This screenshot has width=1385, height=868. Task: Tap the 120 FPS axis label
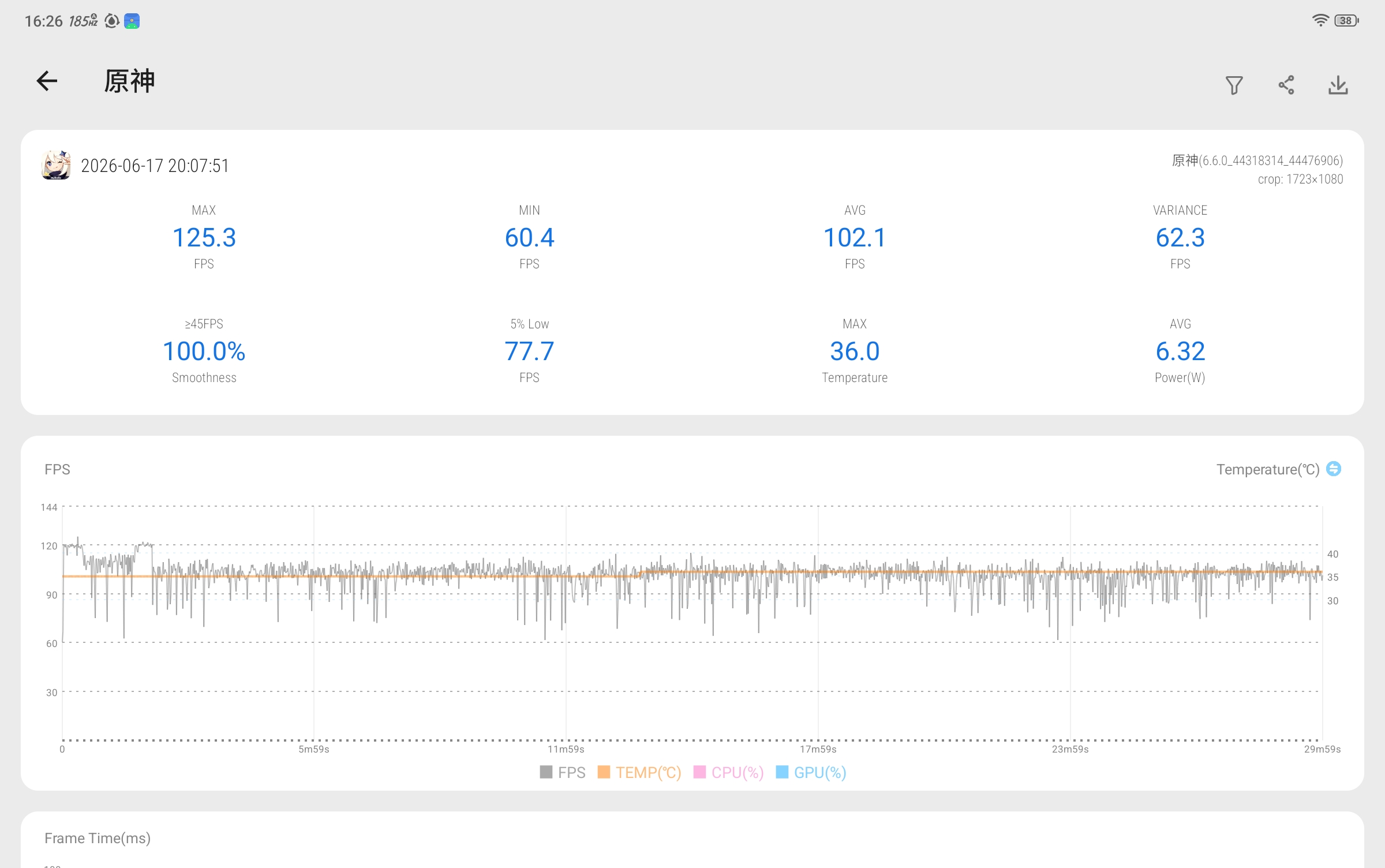[x=49, y=546]
